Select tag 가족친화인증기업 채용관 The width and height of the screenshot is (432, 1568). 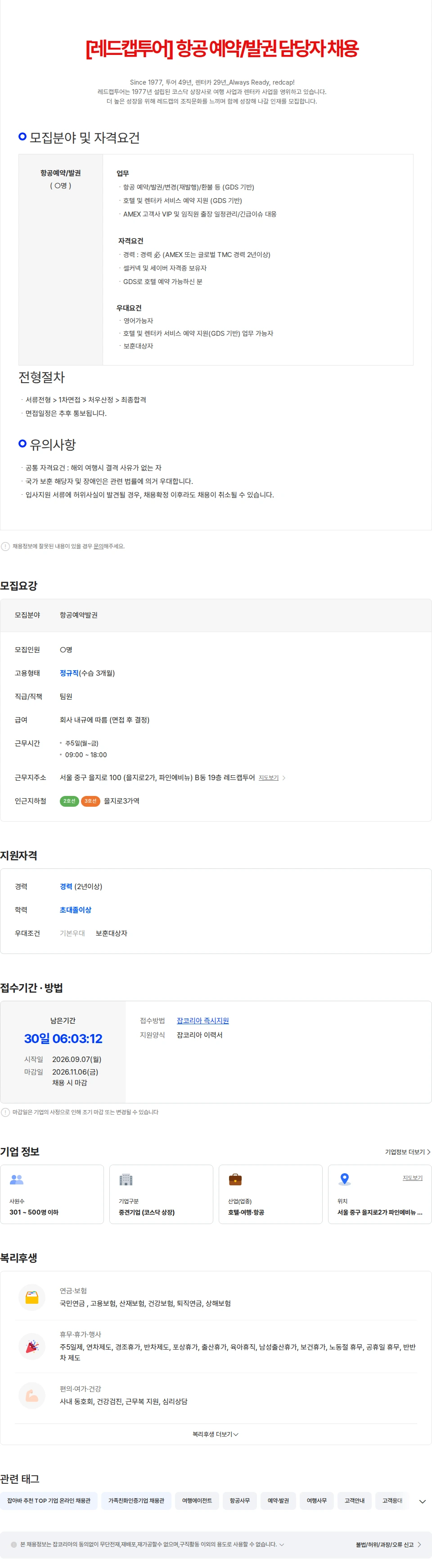(136, 1500)
